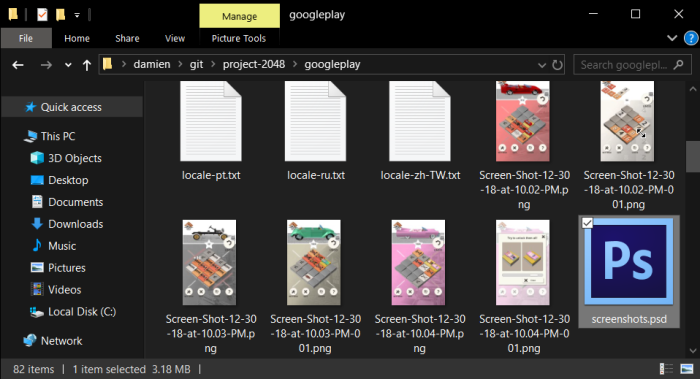Expand the chevron before damien breadcrumb
This screenshot has width=700, height=379.
tap(124, 64)
